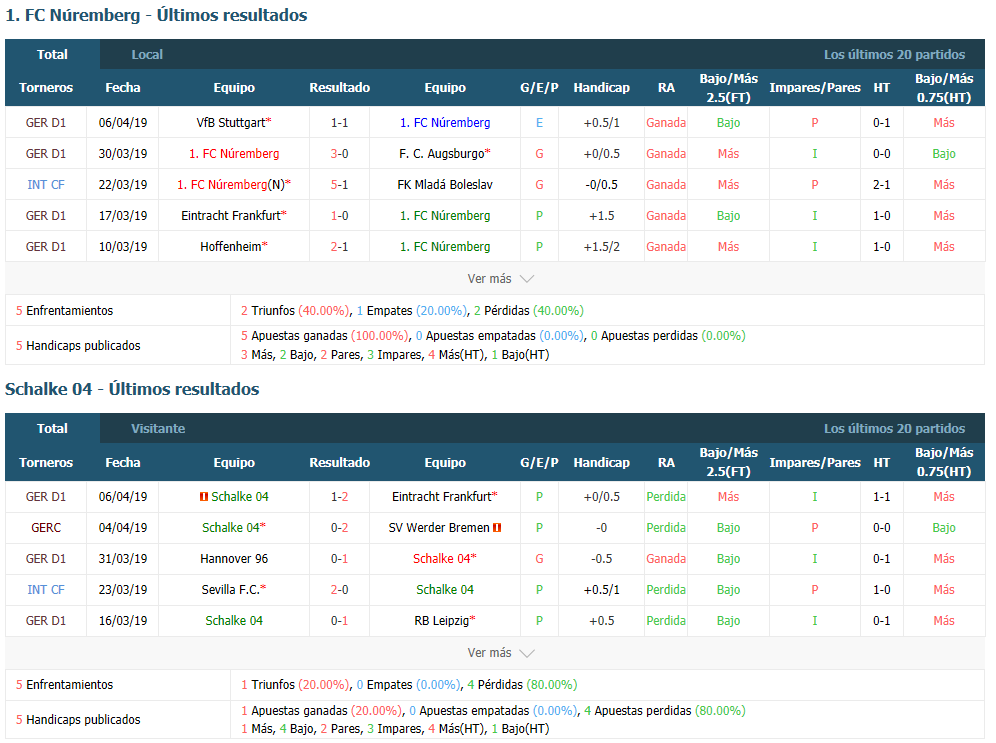
Task: Click the red card icon before Schalke 04 on 06/04/19
Action: coord(204,497)
